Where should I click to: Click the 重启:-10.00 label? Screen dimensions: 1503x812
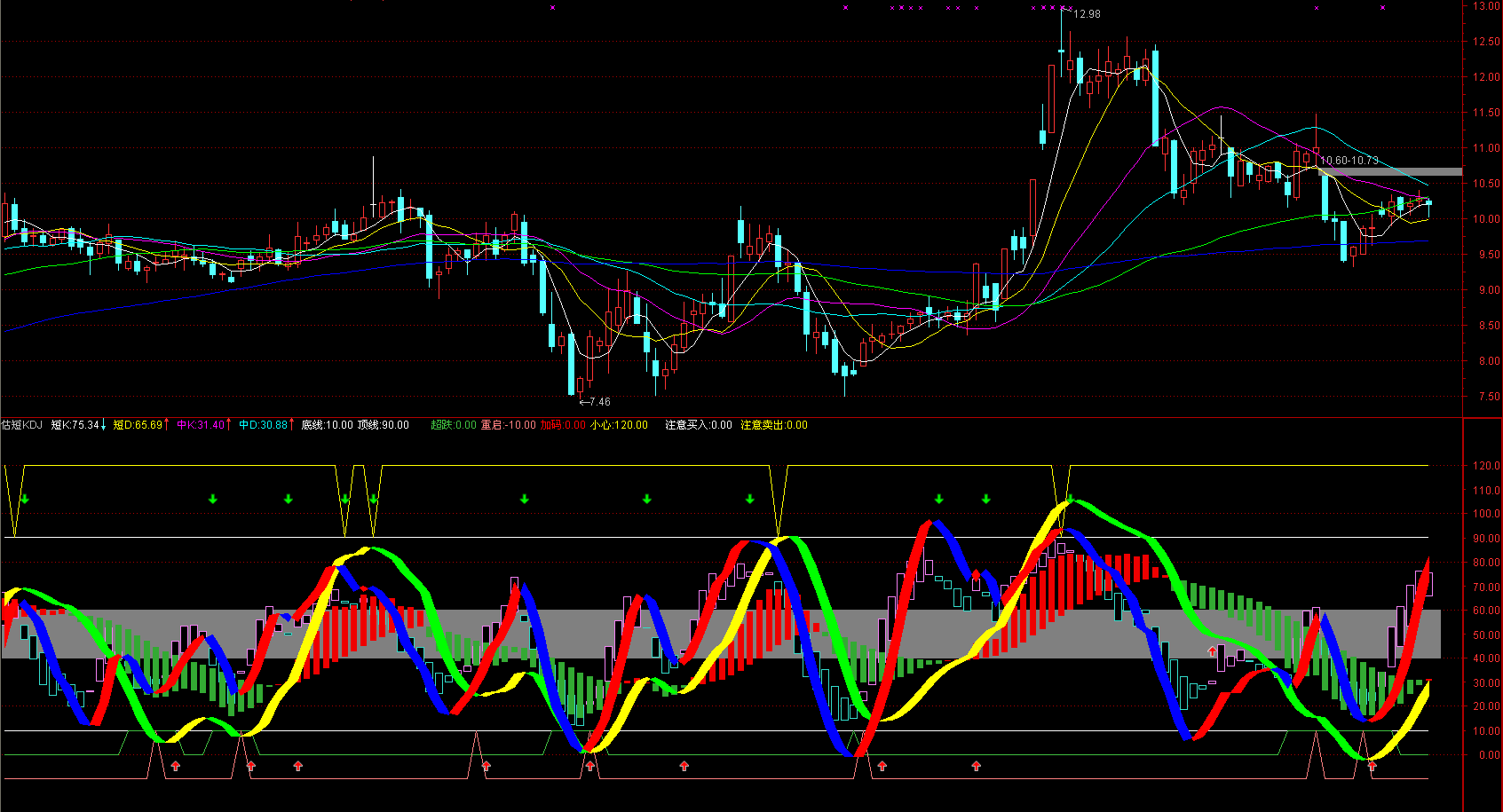click(x=509, y=425)
